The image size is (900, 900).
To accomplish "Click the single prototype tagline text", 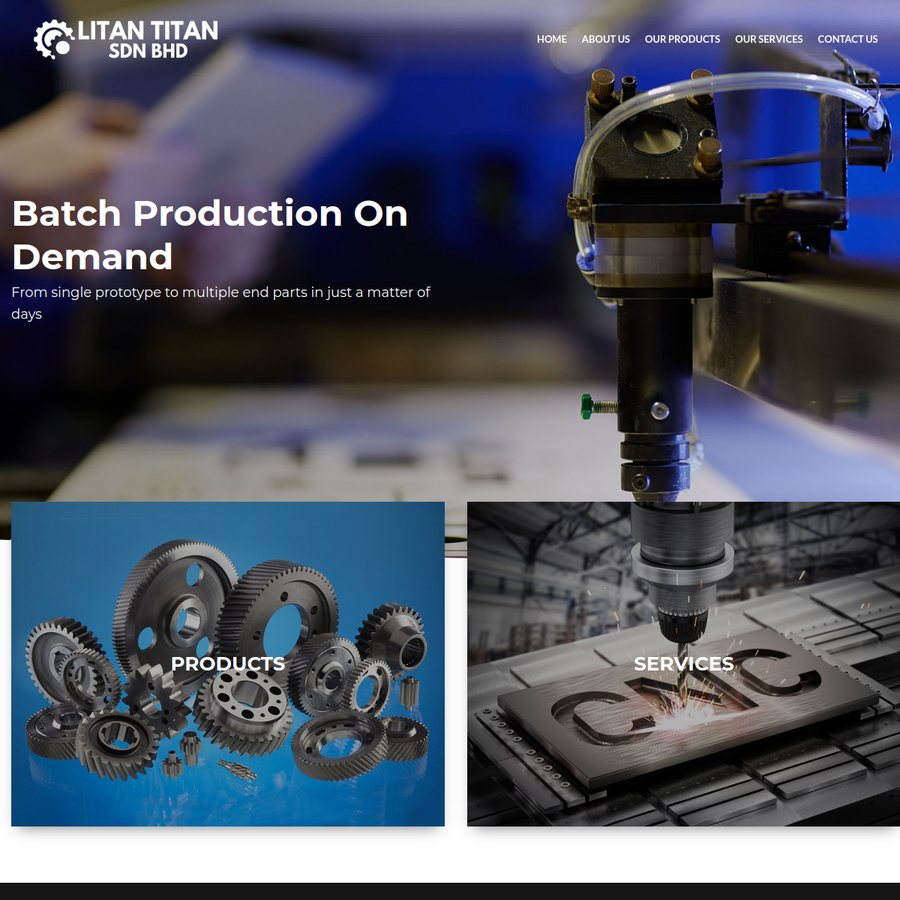I will pos(220,302).
